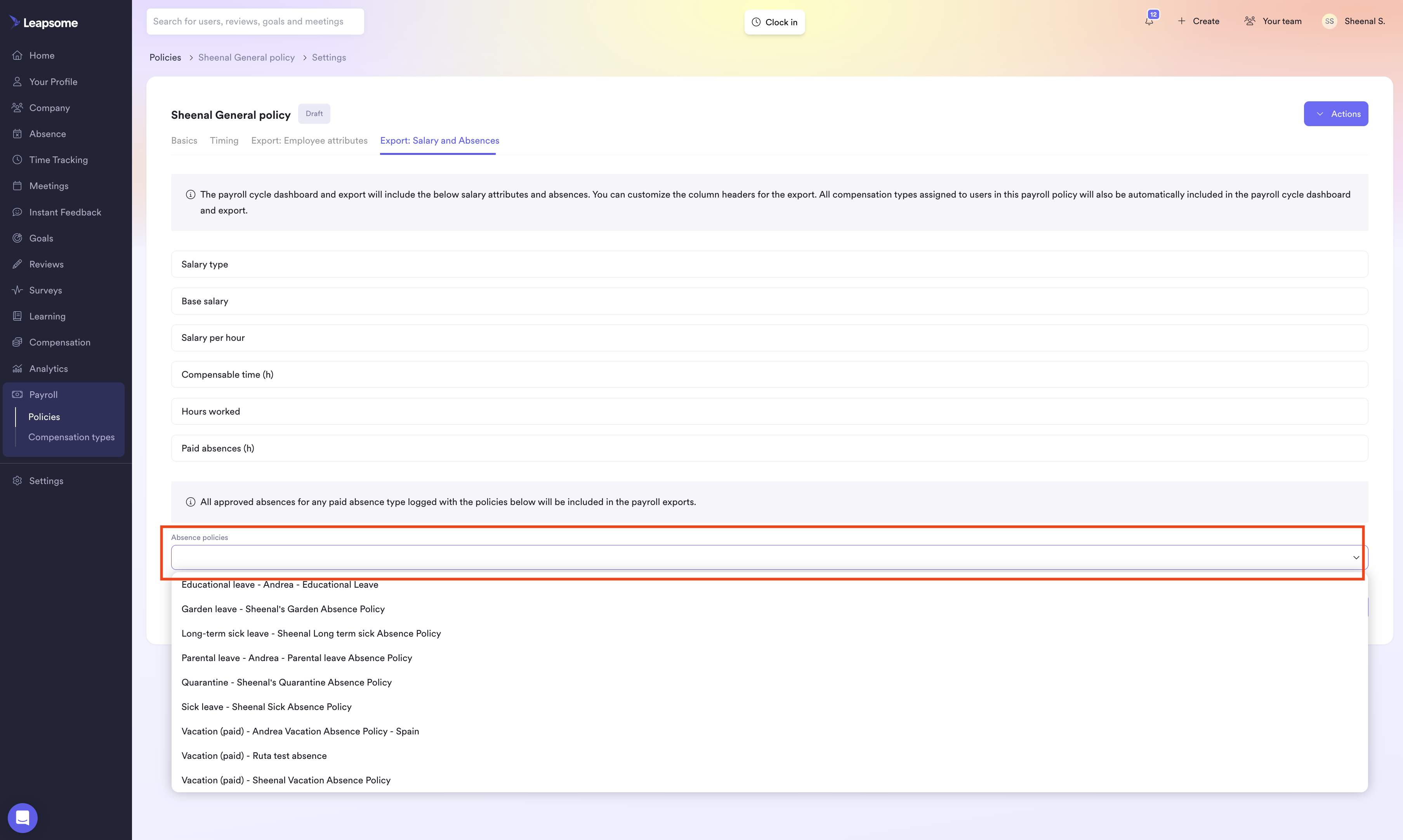Select Vacation (paid) - Ruta test absence
1403x840 pixels.
(x=770, y=756)
